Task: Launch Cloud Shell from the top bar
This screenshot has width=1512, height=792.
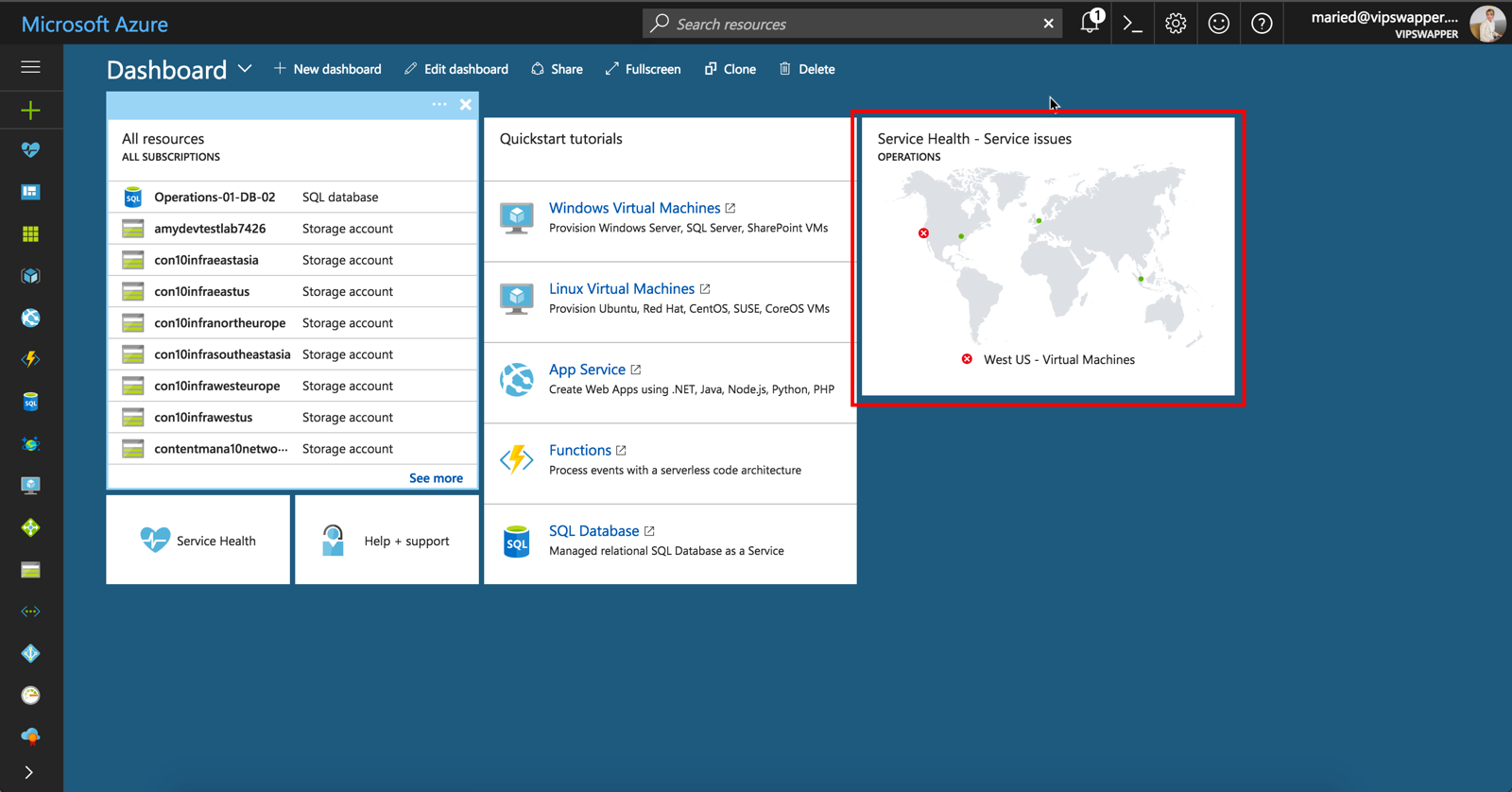Action: (1132, 24)
